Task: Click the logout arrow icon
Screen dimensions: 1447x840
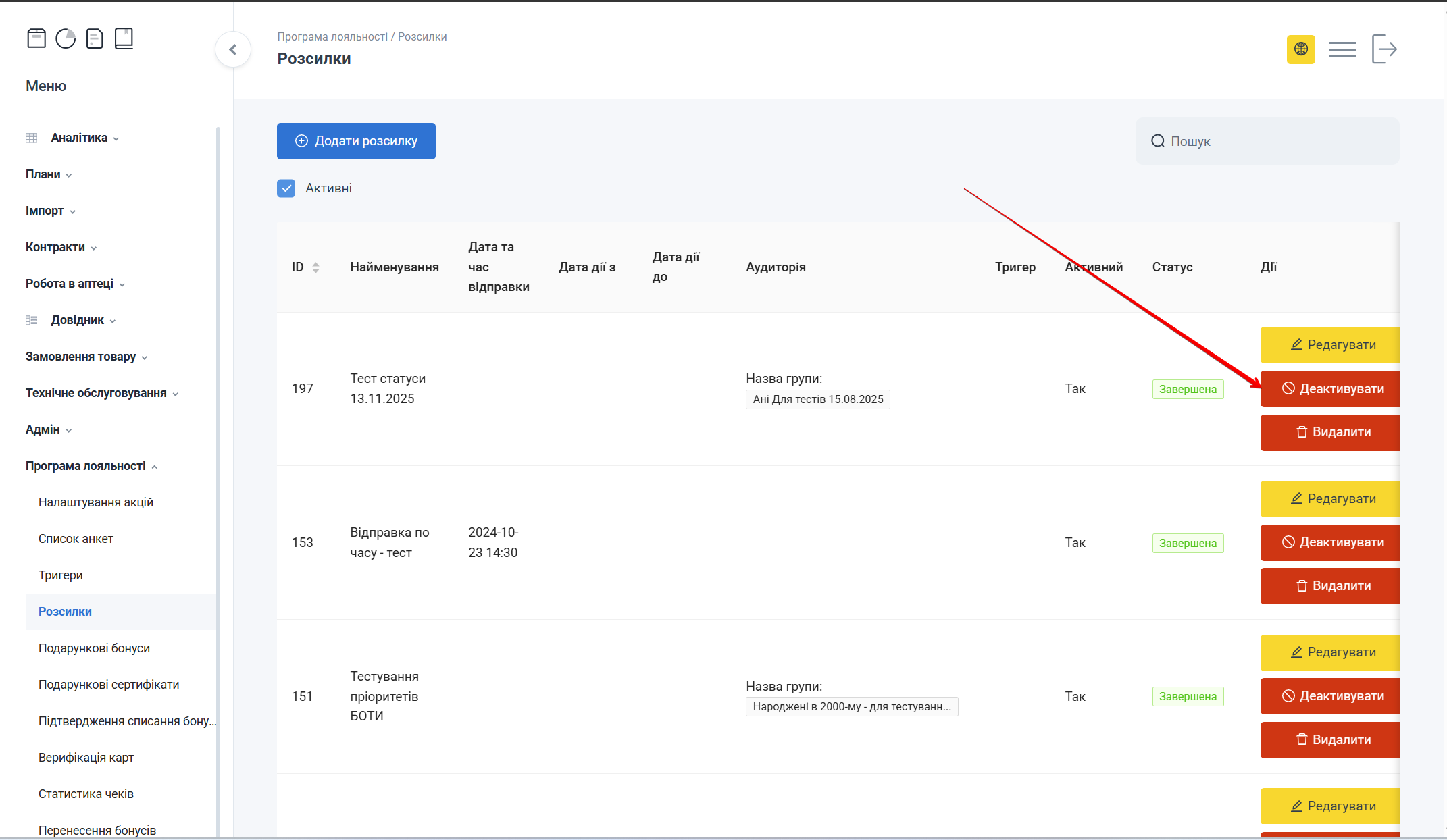Action: pos(1384,49)
